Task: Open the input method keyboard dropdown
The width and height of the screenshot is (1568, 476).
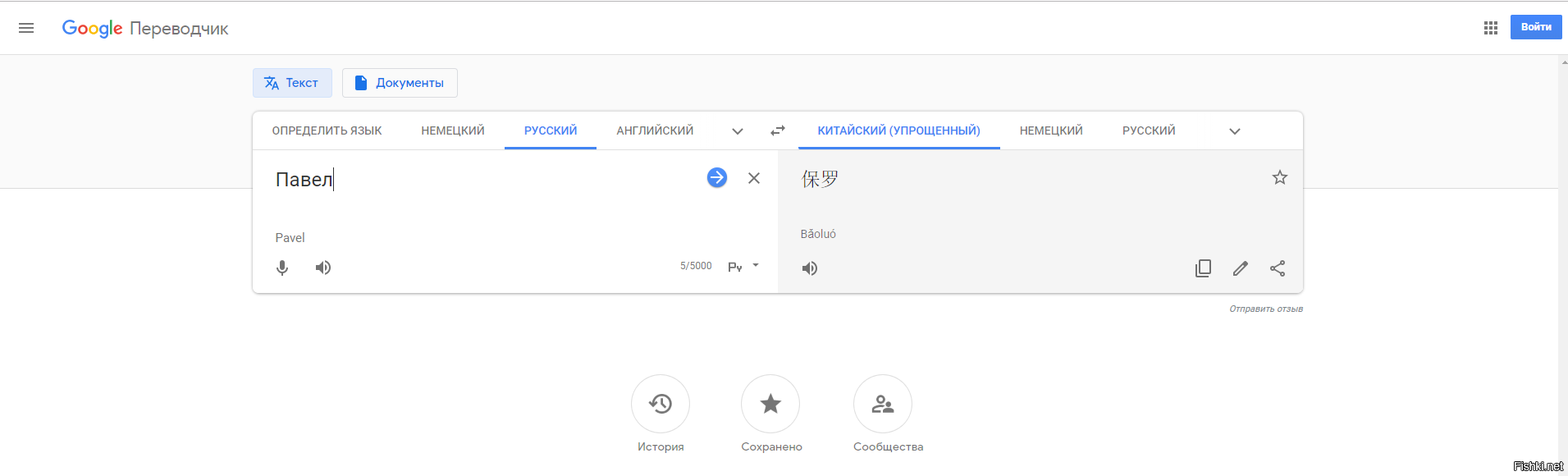Action: pos(755,266)
